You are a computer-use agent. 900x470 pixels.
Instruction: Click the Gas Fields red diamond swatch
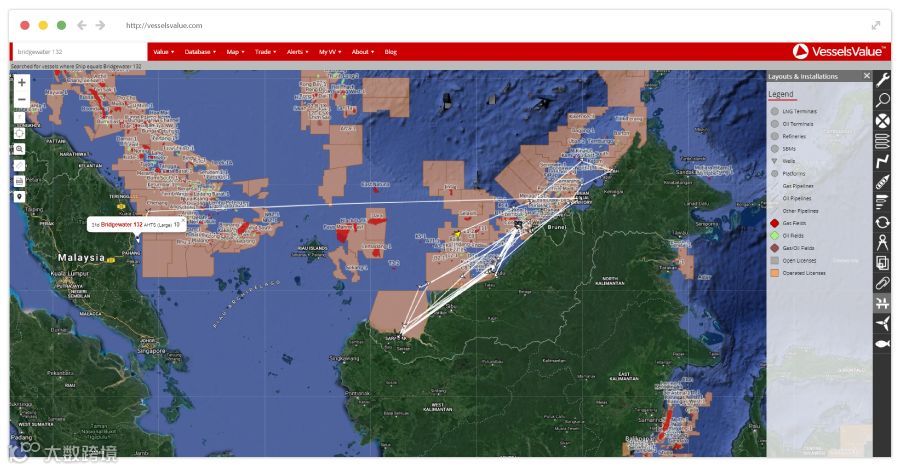pos(774,223)
